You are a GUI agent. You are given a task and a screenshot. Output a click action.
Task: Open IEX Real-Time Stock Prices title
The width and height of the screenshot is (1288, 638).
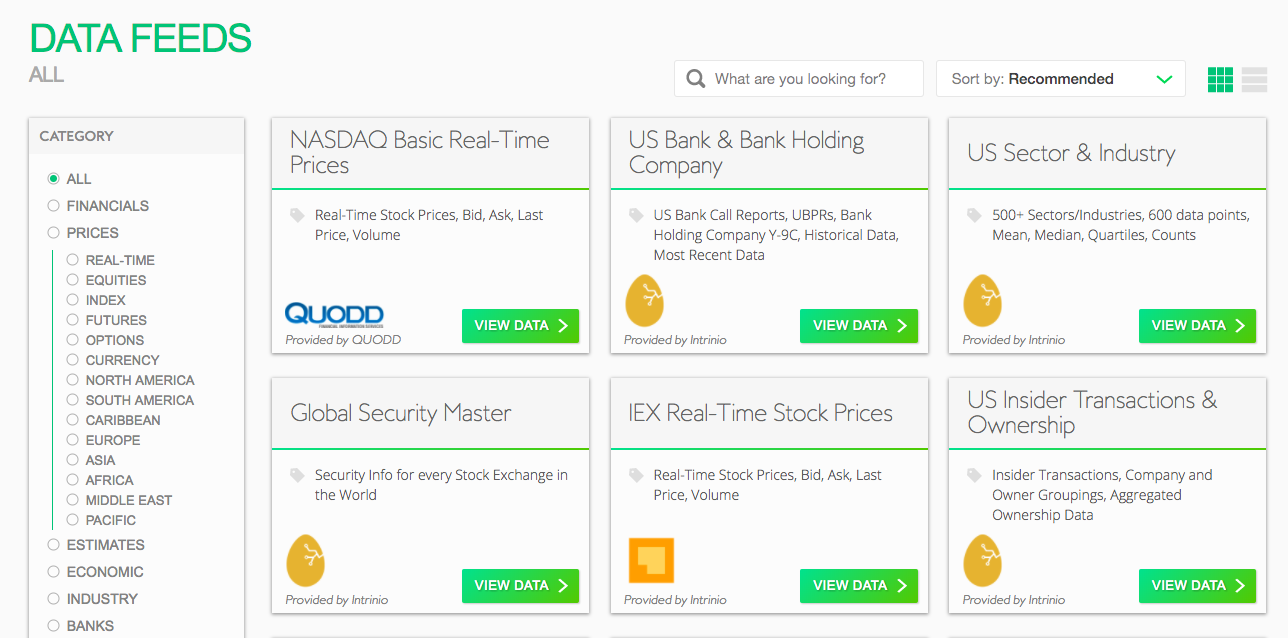(x=761, y=413)
